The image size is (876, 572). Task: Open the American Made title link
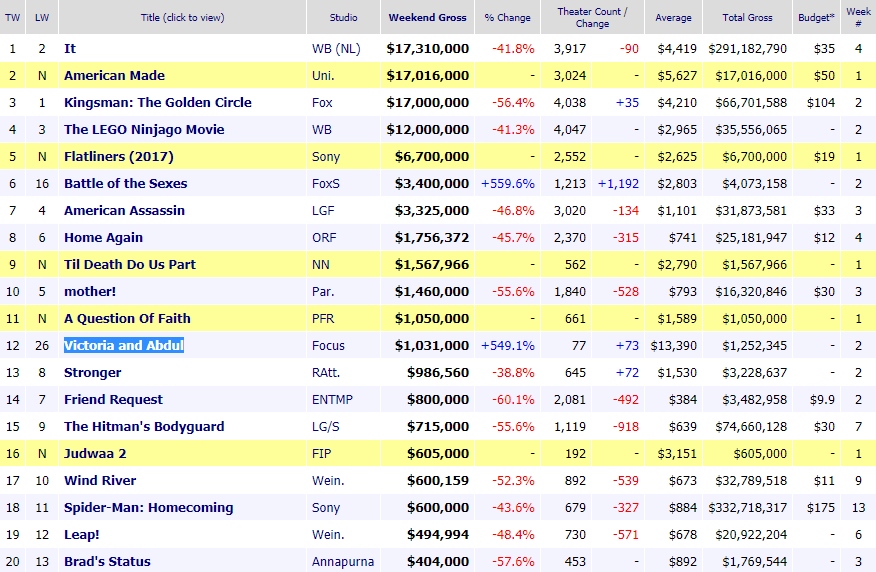click(115, 75)
